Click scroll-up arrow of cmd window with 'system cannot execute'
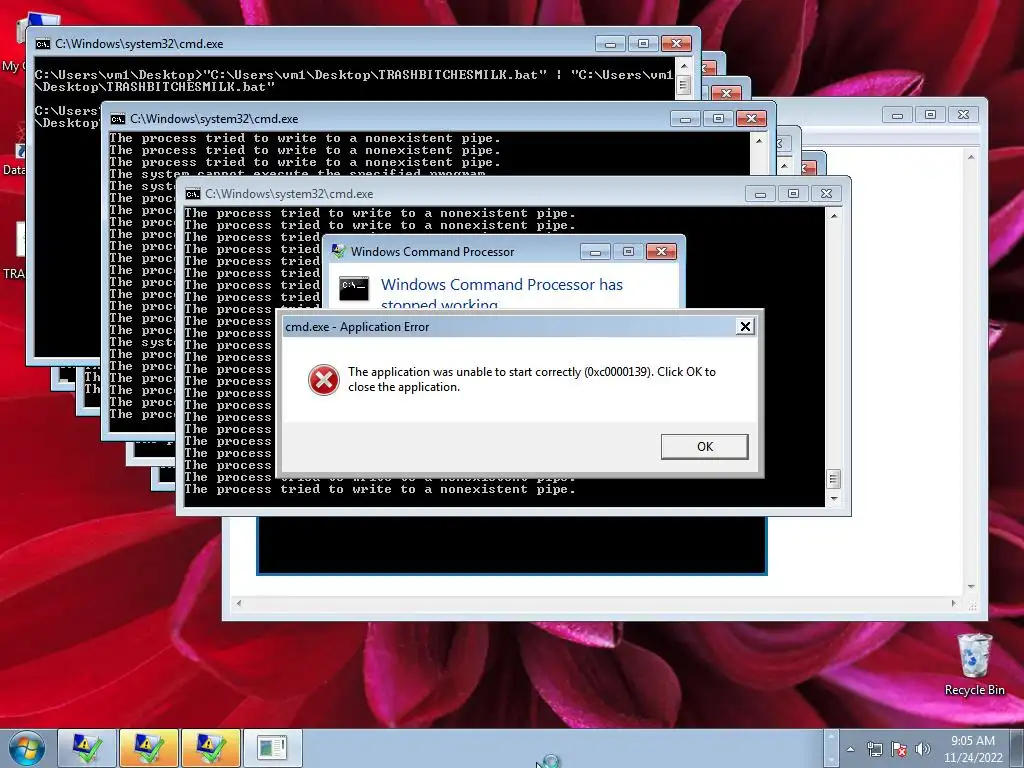 pos(759,140)
